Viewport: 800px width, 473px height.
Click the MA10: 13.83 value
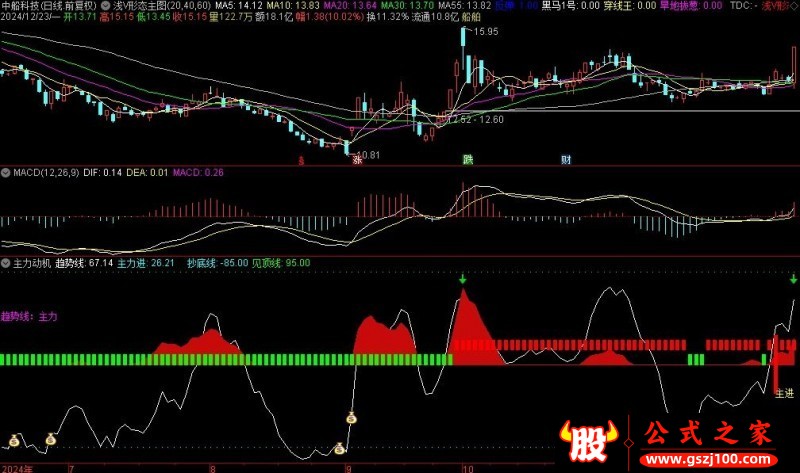pyautogui.click(x=293, y=6)
